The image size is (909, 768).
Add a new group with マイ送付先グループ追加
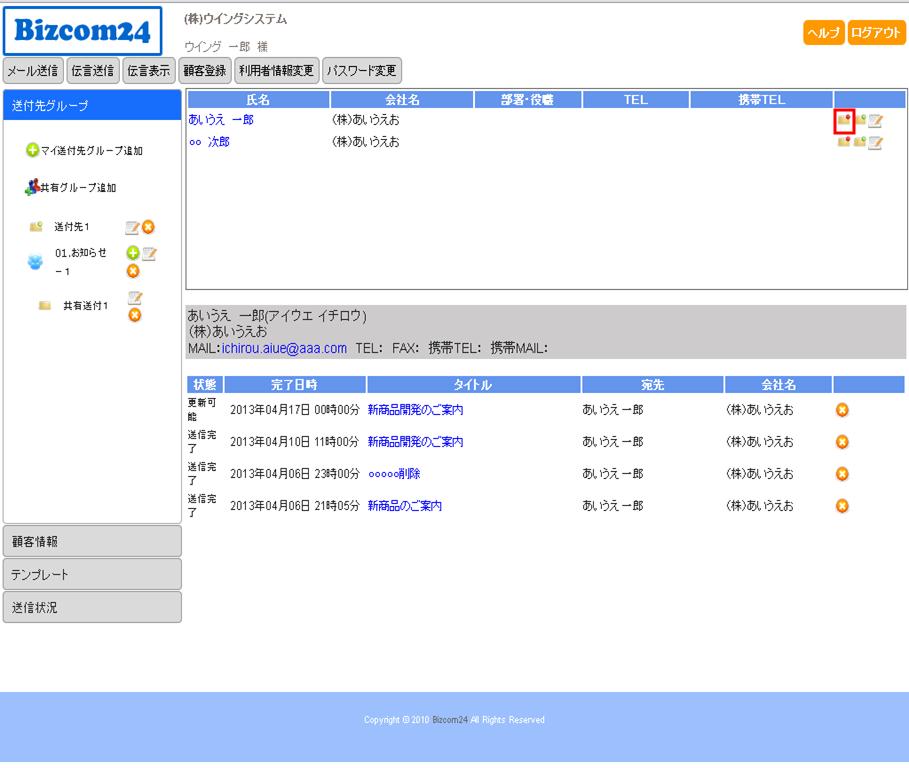click(85, 151)
